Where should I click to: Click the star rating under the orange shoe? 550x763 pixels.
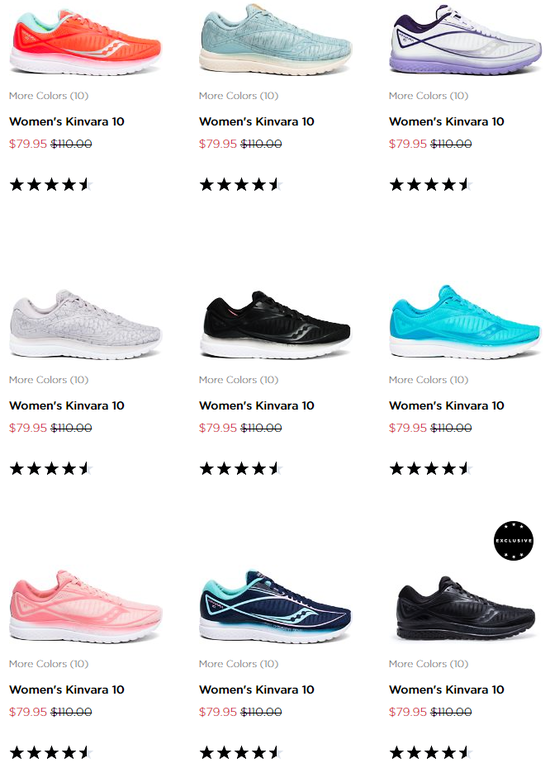click(51, 185)
